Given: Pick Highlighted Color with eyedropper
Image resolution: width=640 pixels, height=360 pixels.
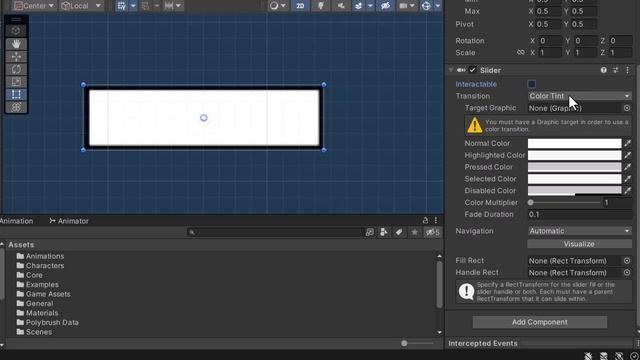Looking at the screenshot, I should click(x=627, y=155).
